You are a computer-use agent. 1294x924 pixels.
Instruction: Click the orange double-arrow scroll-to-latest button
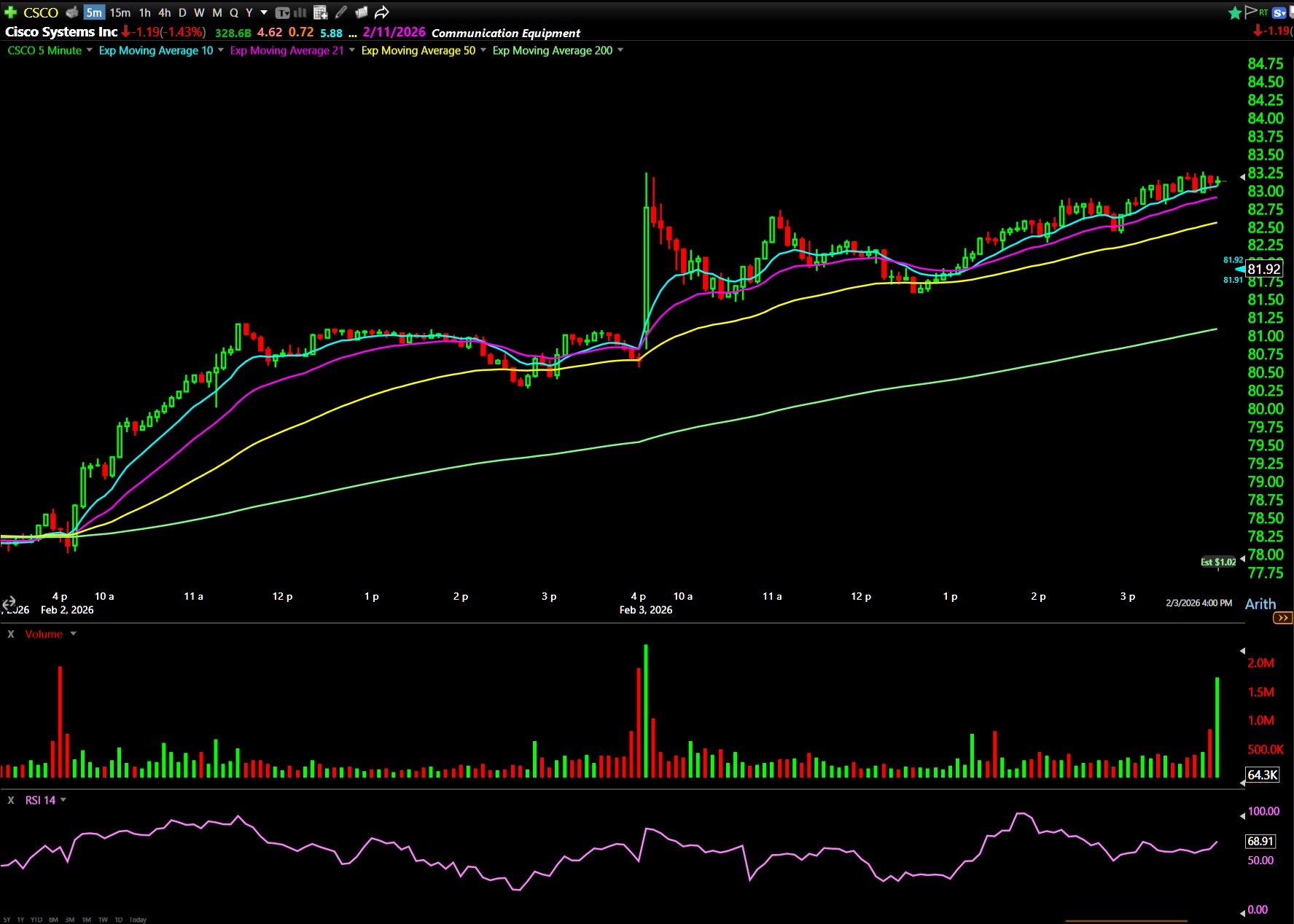coord(1282,618)
